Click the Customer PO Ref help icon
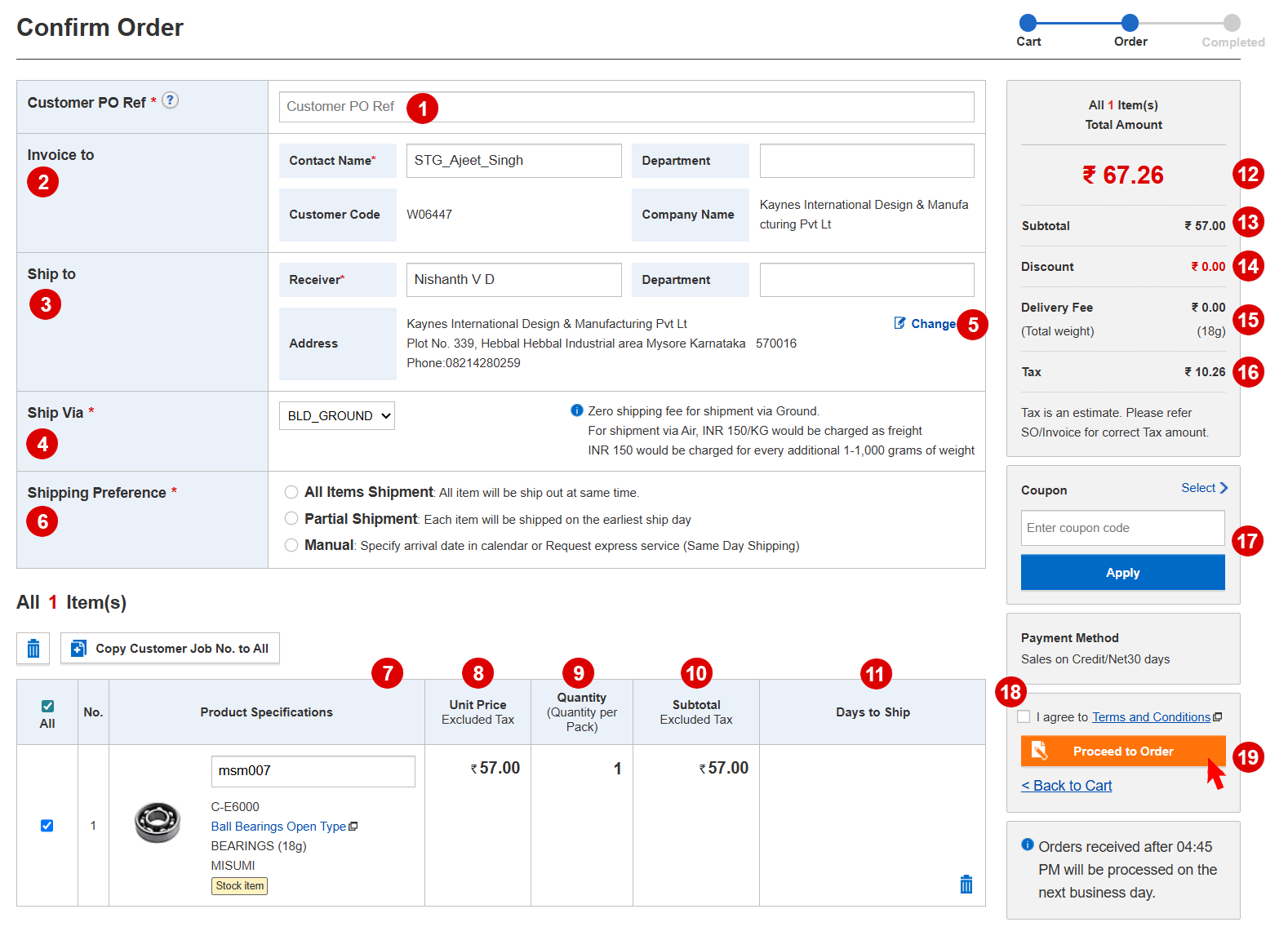Image resolution: width=1288 pixels, height=940 pixels. pyautogui.click(x=170, y=100)
